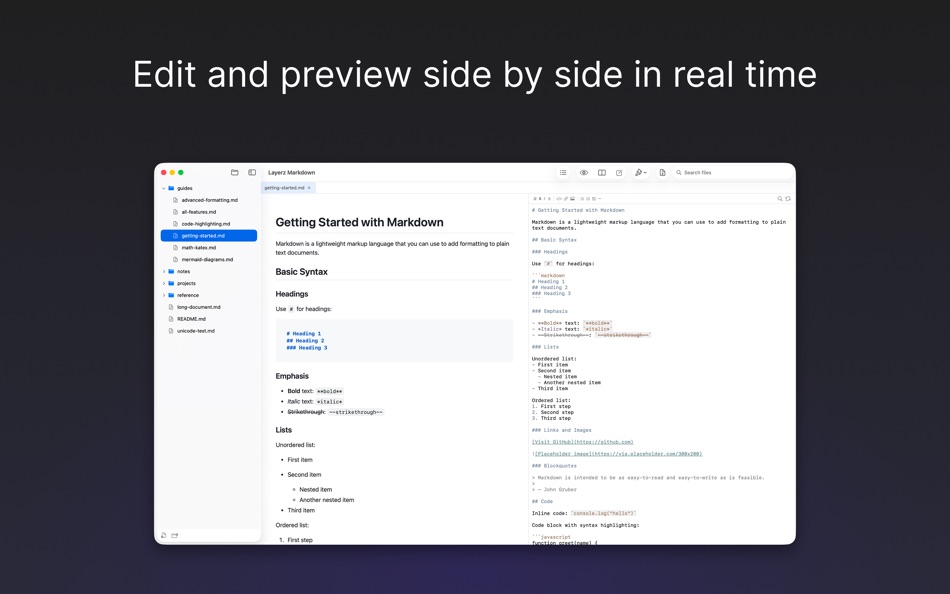This screenshot has height=594, width=950.
Task: Click the notes folder name
Action: click(184, 272)
